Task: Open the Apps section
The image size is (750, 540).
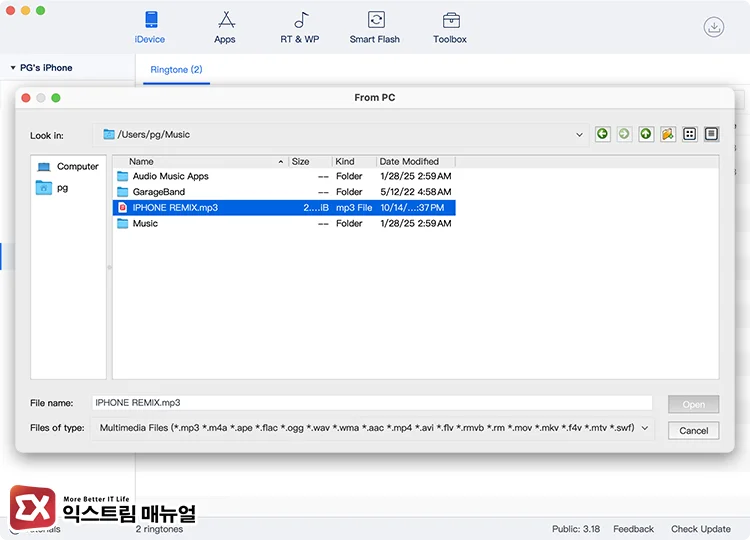Action: click(x=225, y=27)
